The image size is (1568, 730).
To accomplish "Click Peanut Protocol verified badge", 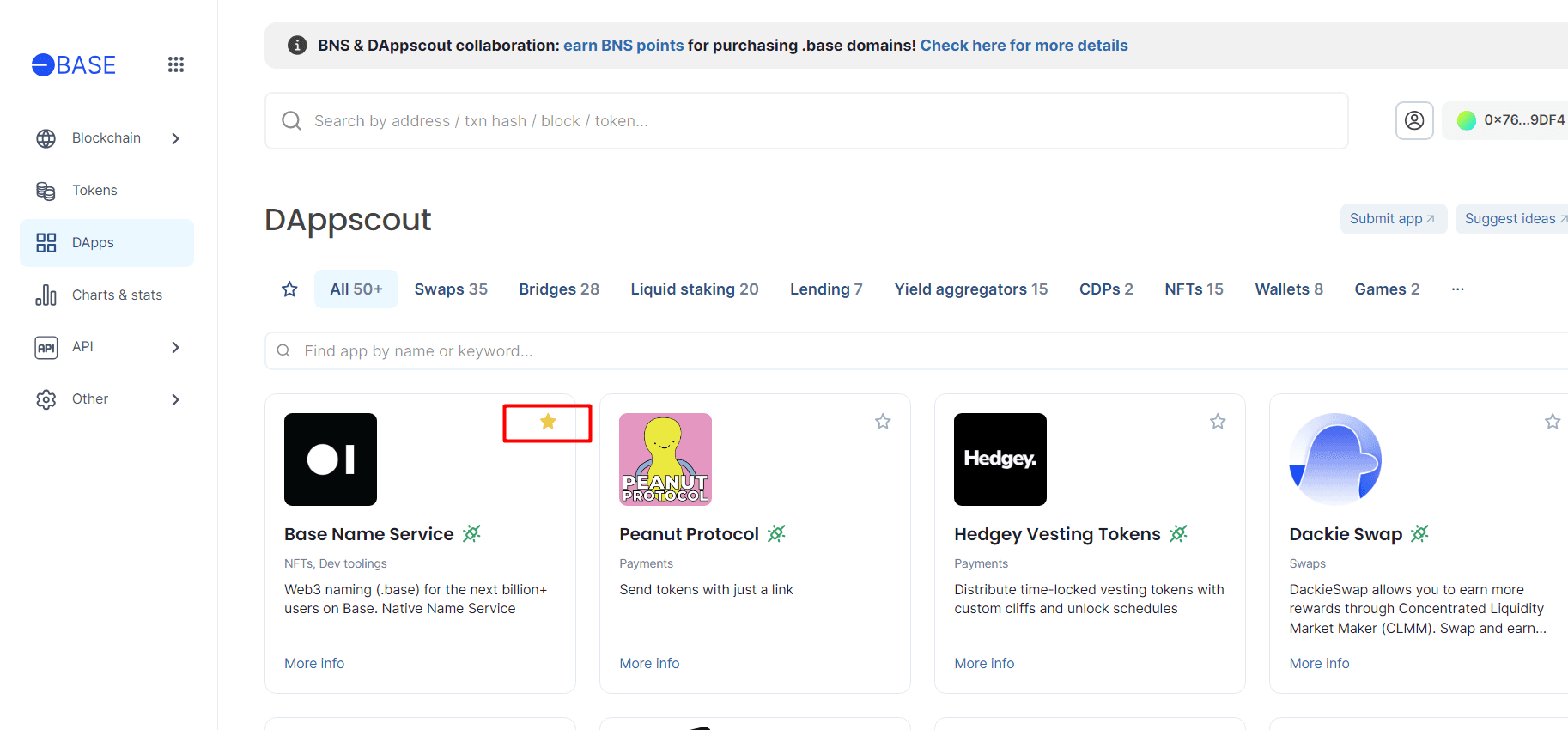I will pos(776,534).
